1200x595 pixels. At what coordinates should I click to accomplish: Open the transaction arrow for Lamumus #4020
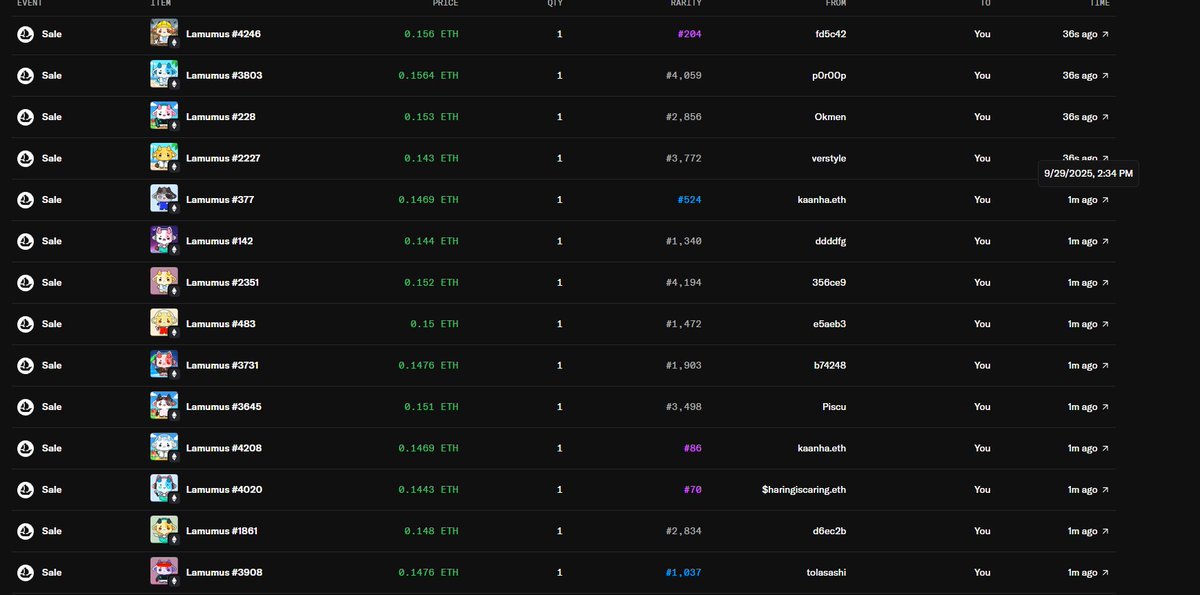coord(1105,490)
